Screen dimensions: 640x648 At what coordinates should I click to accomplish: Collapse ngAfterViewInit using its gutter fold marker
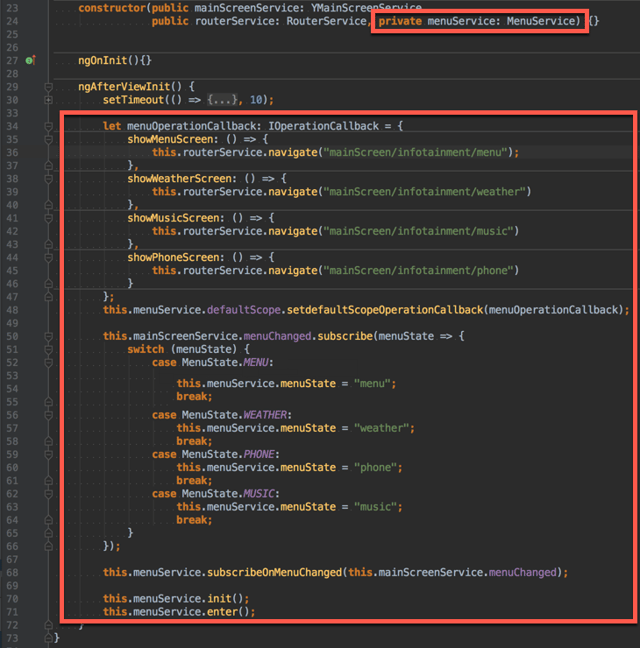48,87
